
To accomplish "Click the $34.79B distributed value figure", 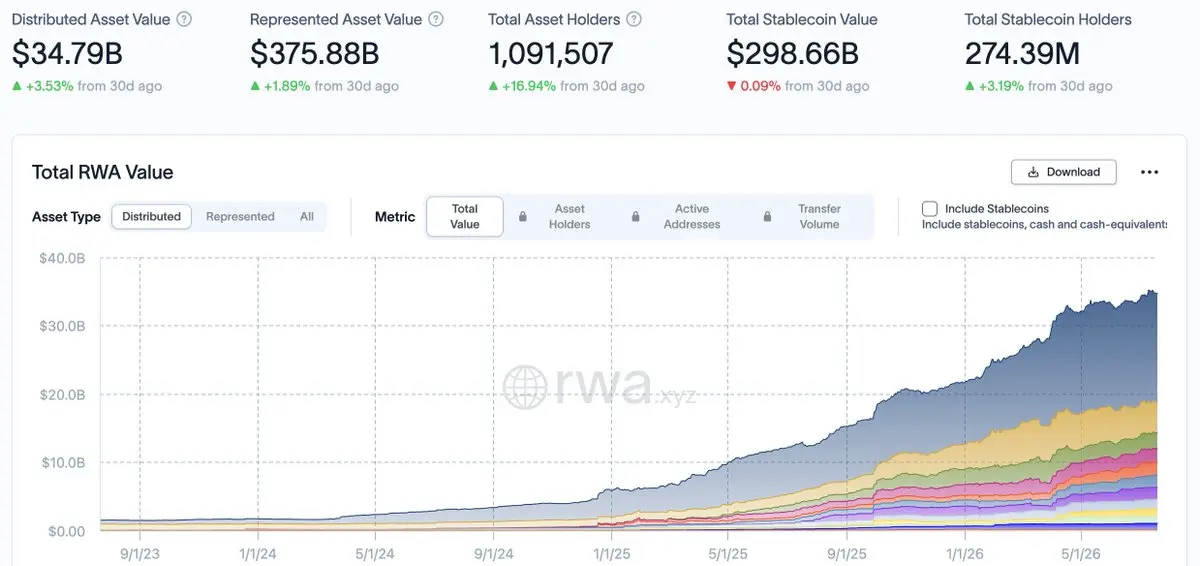I will point(68,53).
